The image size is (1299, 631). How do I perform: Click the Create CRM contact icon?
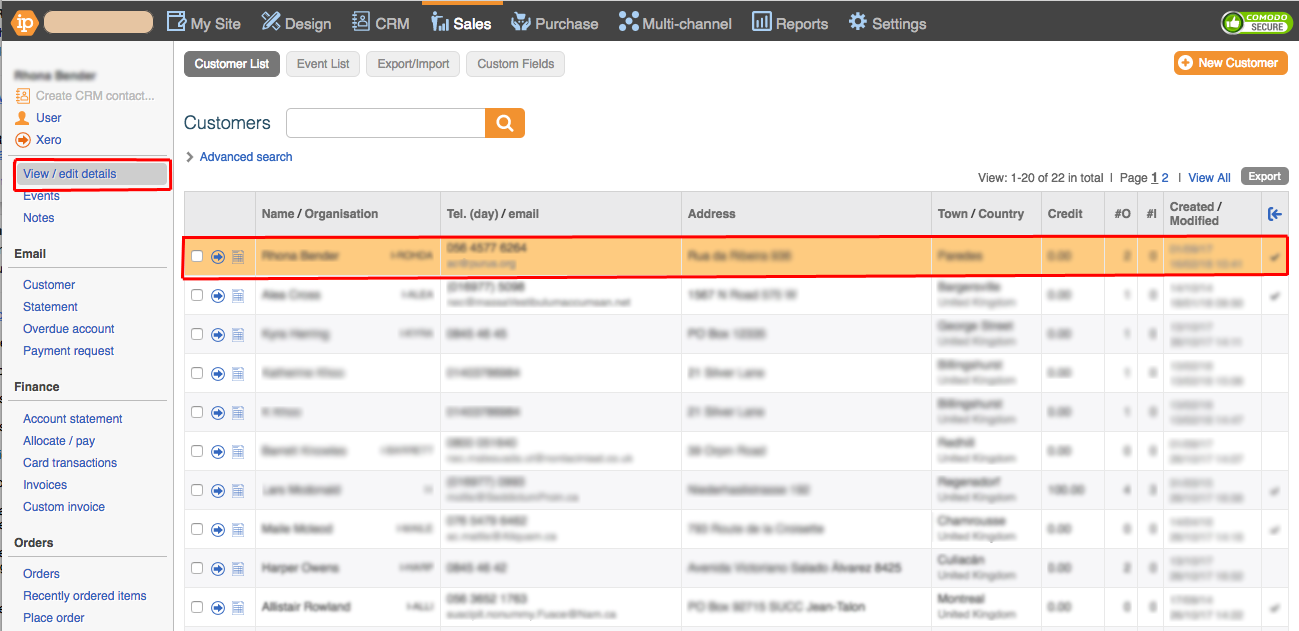pos(23,96)
